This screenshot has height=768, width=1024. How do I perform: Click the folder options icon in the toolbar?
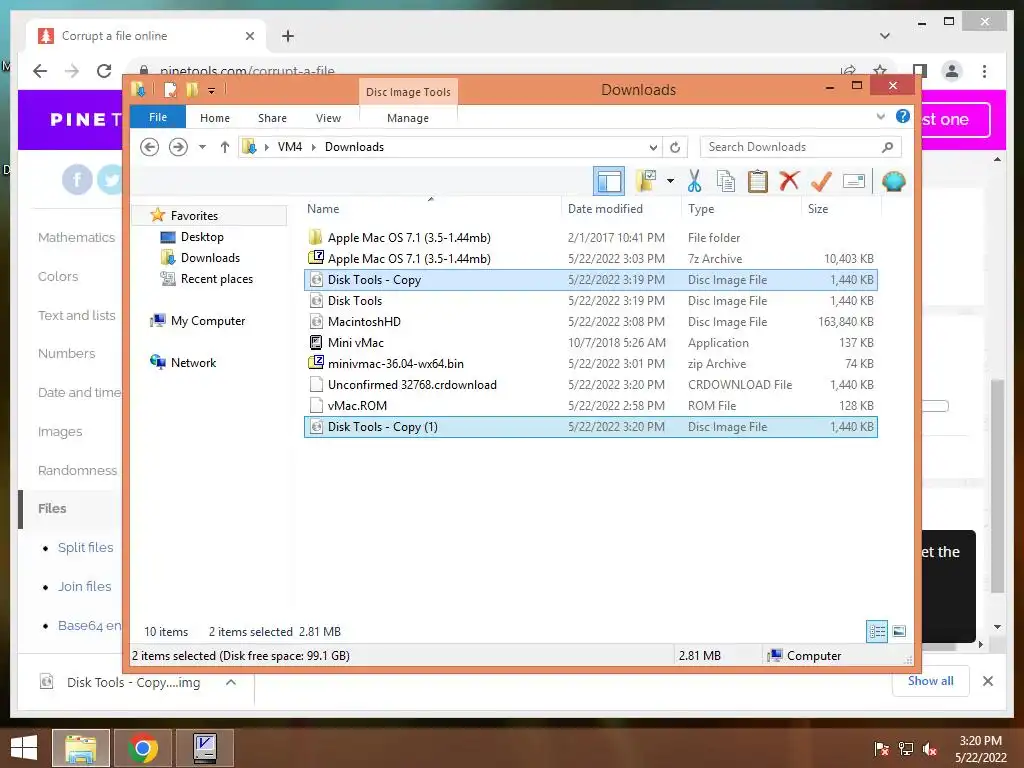[x=646, y=181]
